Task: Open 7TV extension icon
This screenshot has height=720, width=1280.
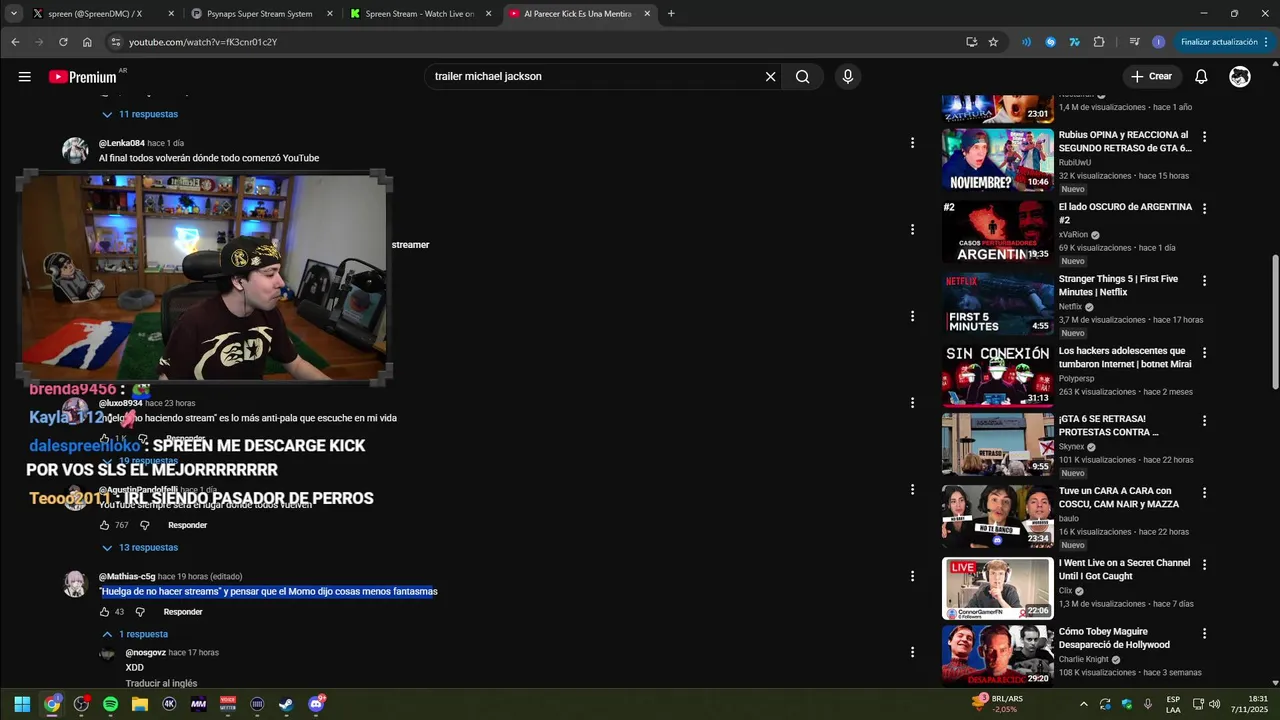Action: coord(1074,42)
